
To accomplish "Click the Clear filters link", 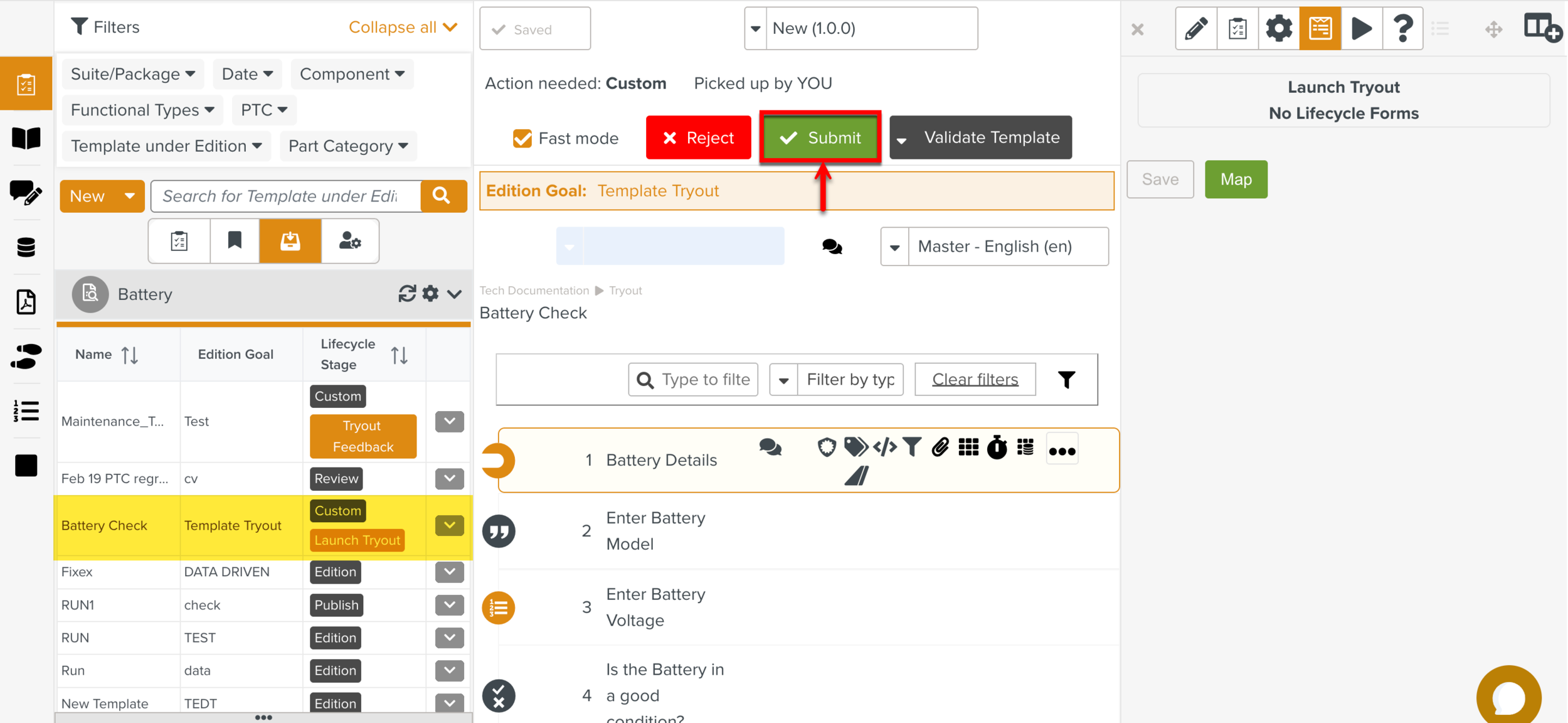I will pos(975,379).
